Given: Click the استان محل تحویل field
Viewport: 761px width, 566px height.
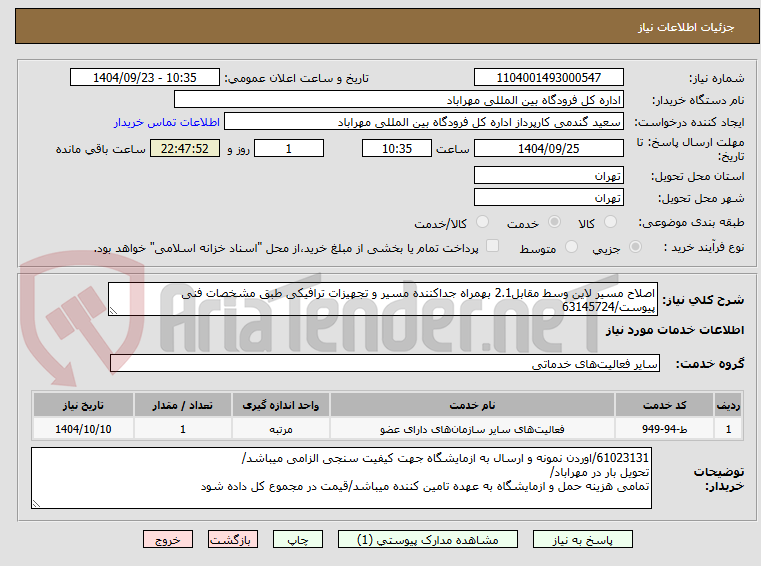Looking at the screenshot, I should (x=548, y=176).
